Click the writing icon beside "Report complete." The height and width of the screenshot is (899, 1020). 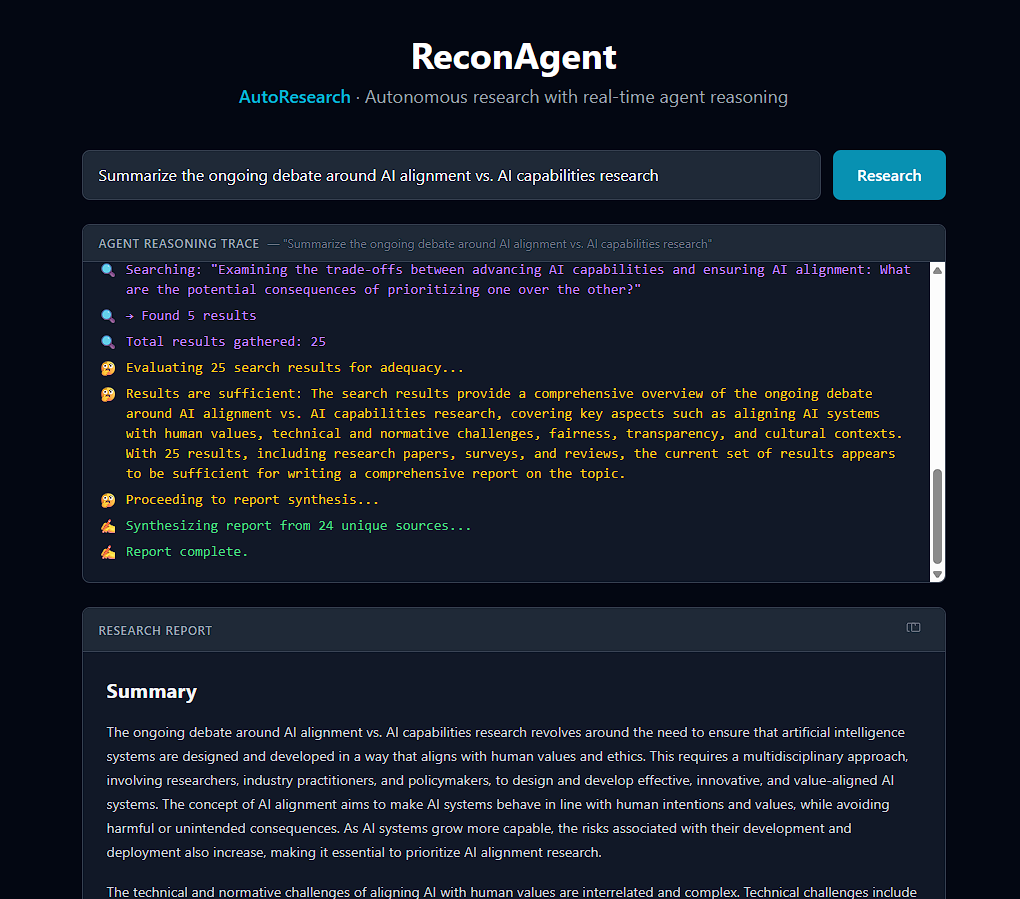tap(108, 551)
